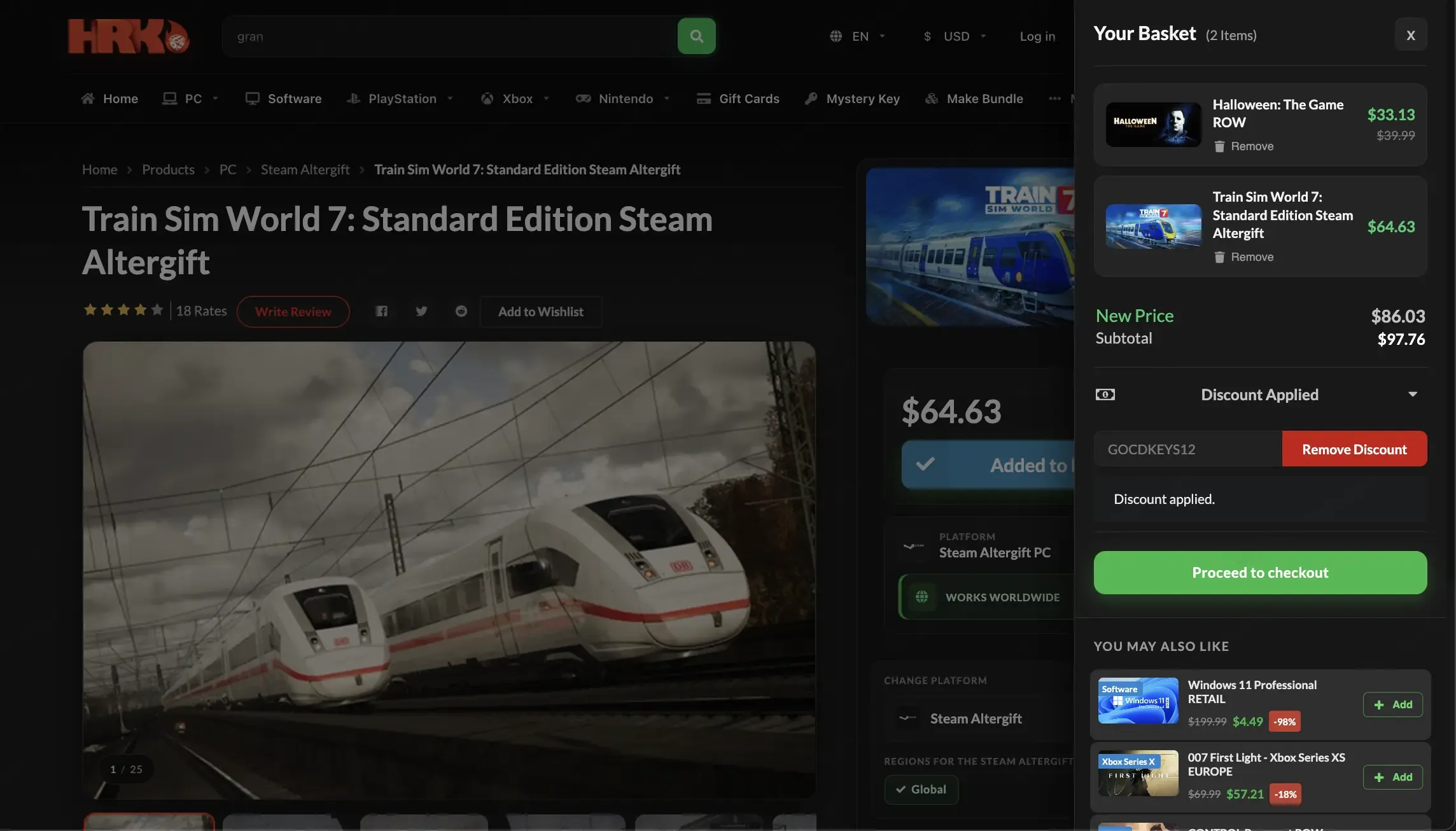Click the five-star product rating
The height and width of the screenshot is (831, 1456).
point(123,310)
